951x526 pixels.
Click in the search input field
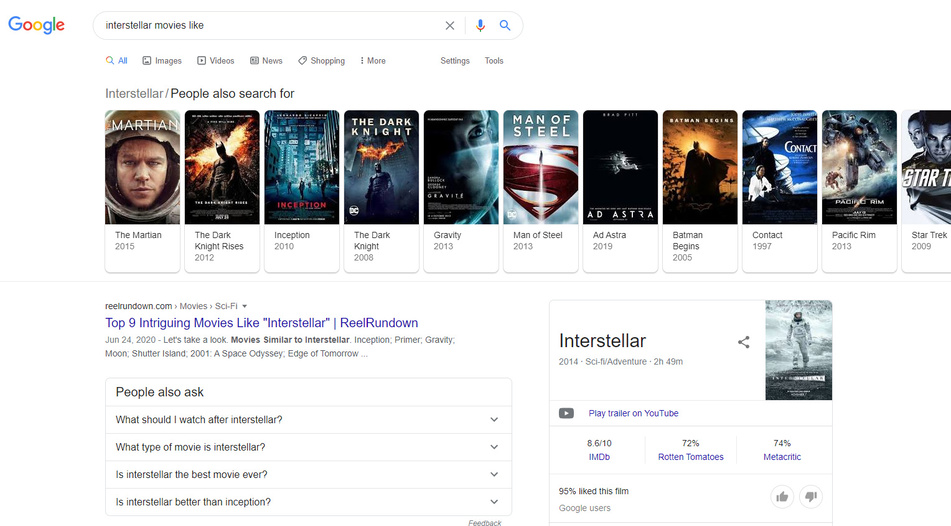(x=270, y=25)
